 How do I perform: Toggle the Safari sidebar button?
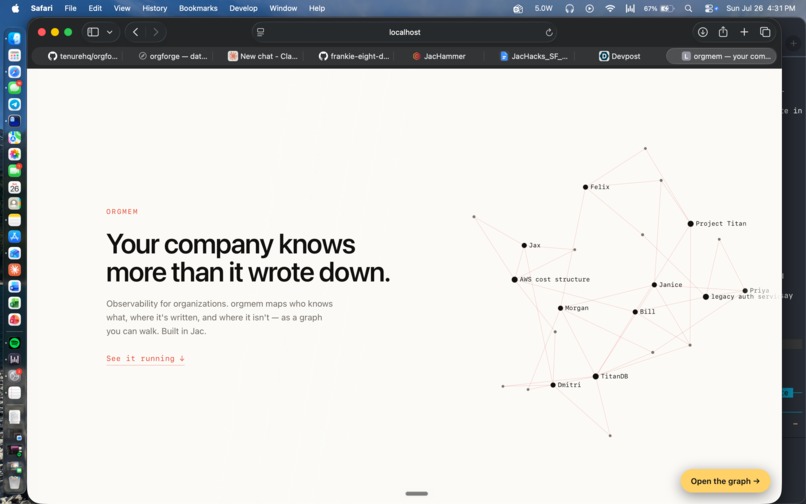93,32
